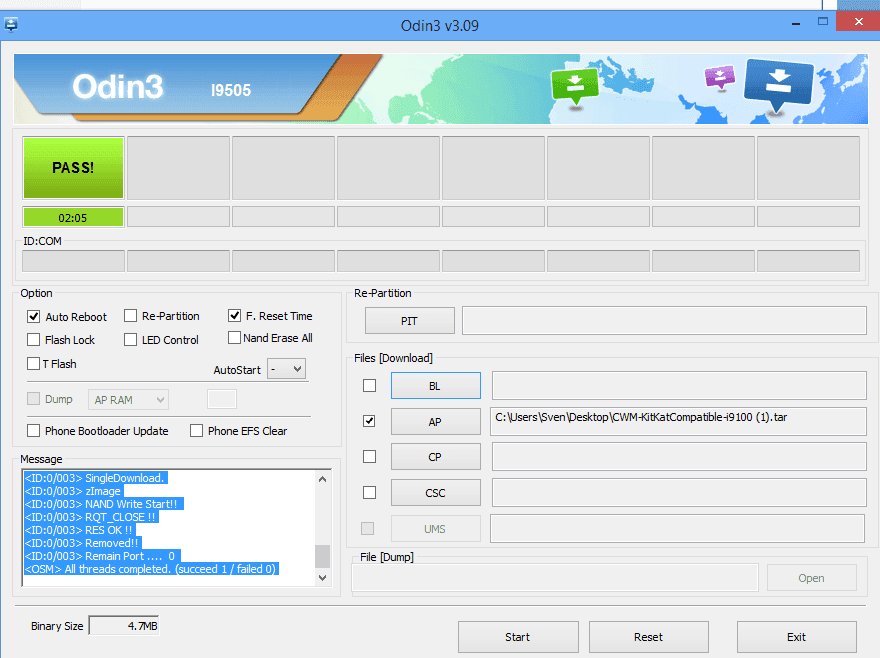
Task: Tick the checkbox beside the CSC button
Action: (369, 492)
